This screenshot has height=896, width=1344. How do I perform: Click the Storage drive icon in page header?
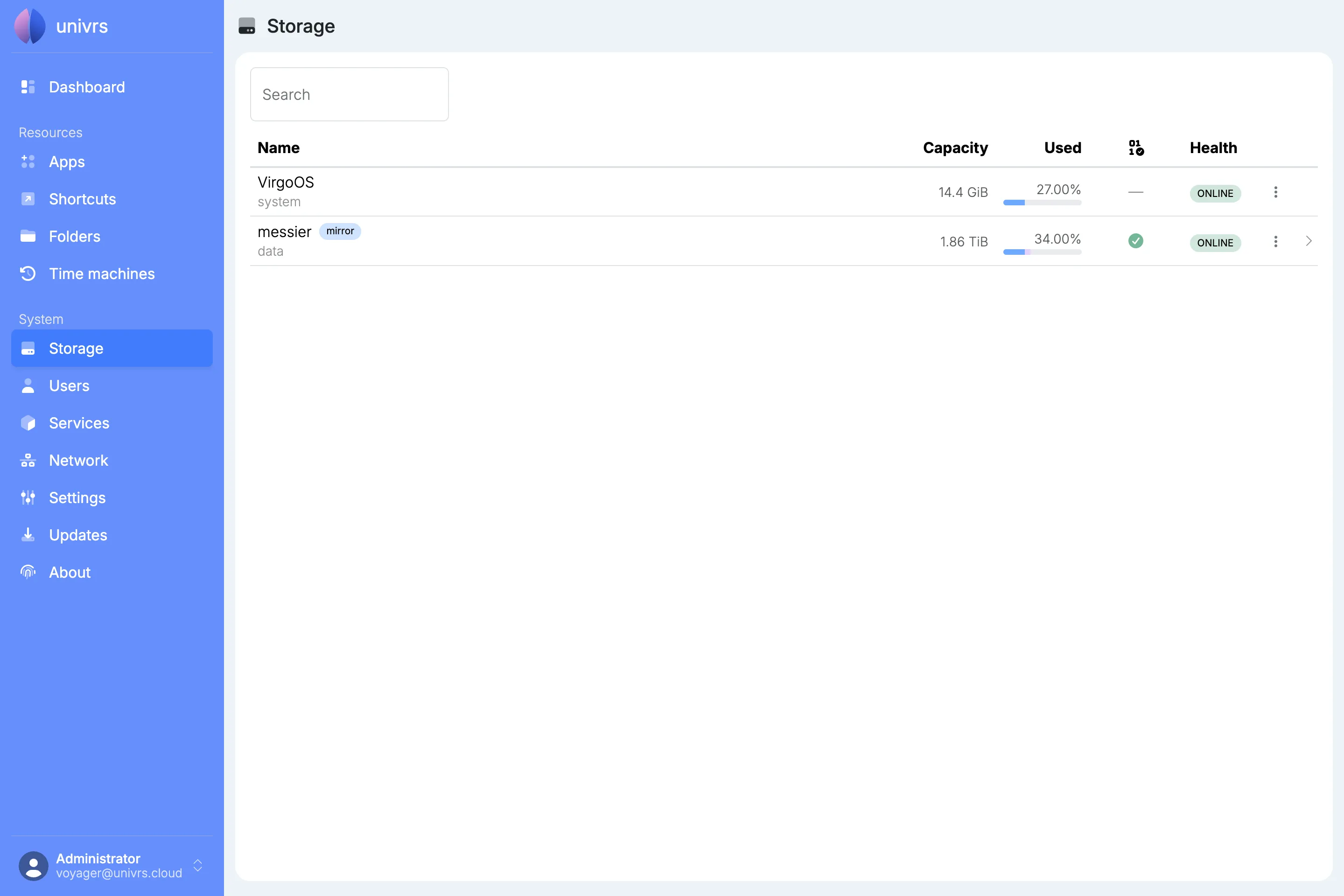[247, 26]
